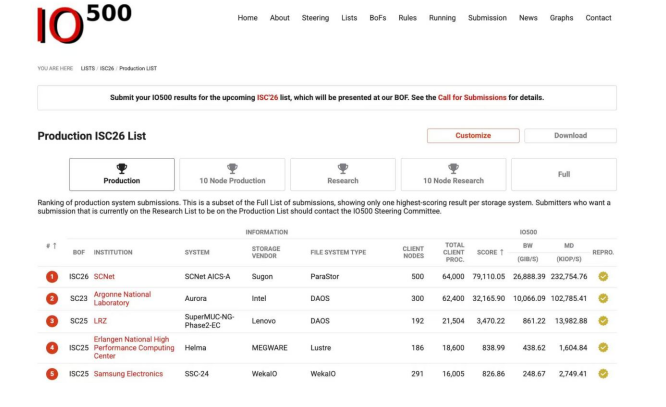Open the Graphs menu item
This screenshot has width=666, height=407.
click(561, 18)
